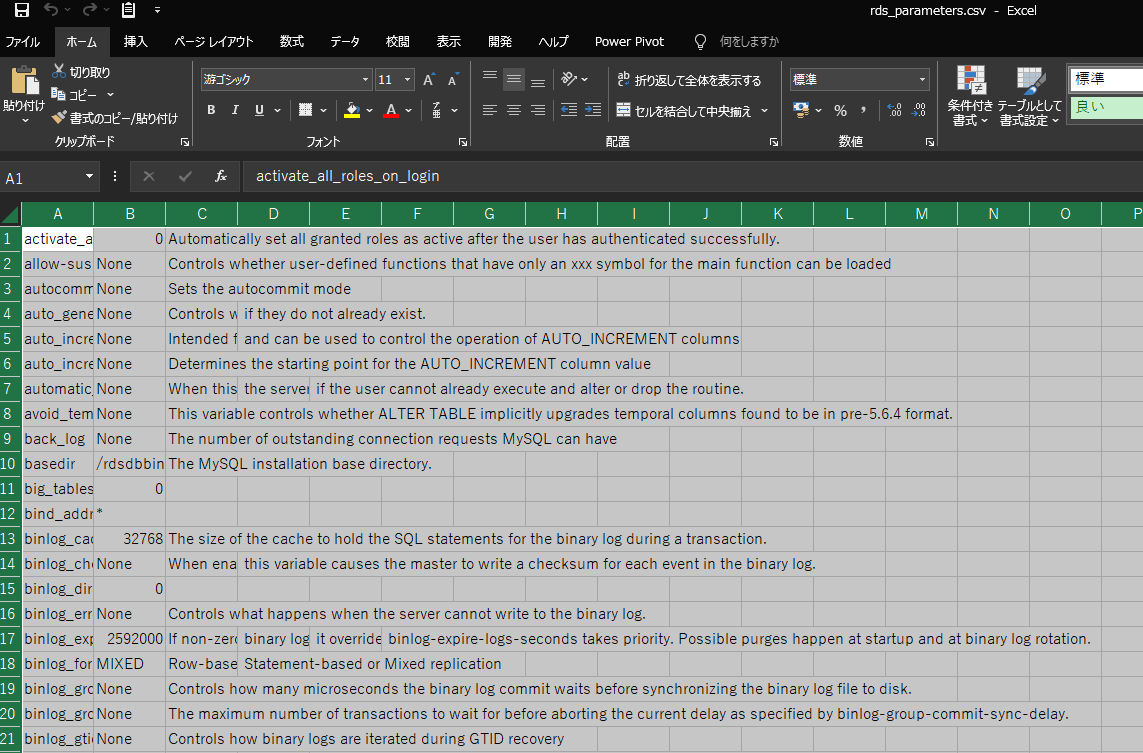The height and width of the screenshot is (753, 1143).
Task: Click the accounting number format icon
Action: [801, 110]
